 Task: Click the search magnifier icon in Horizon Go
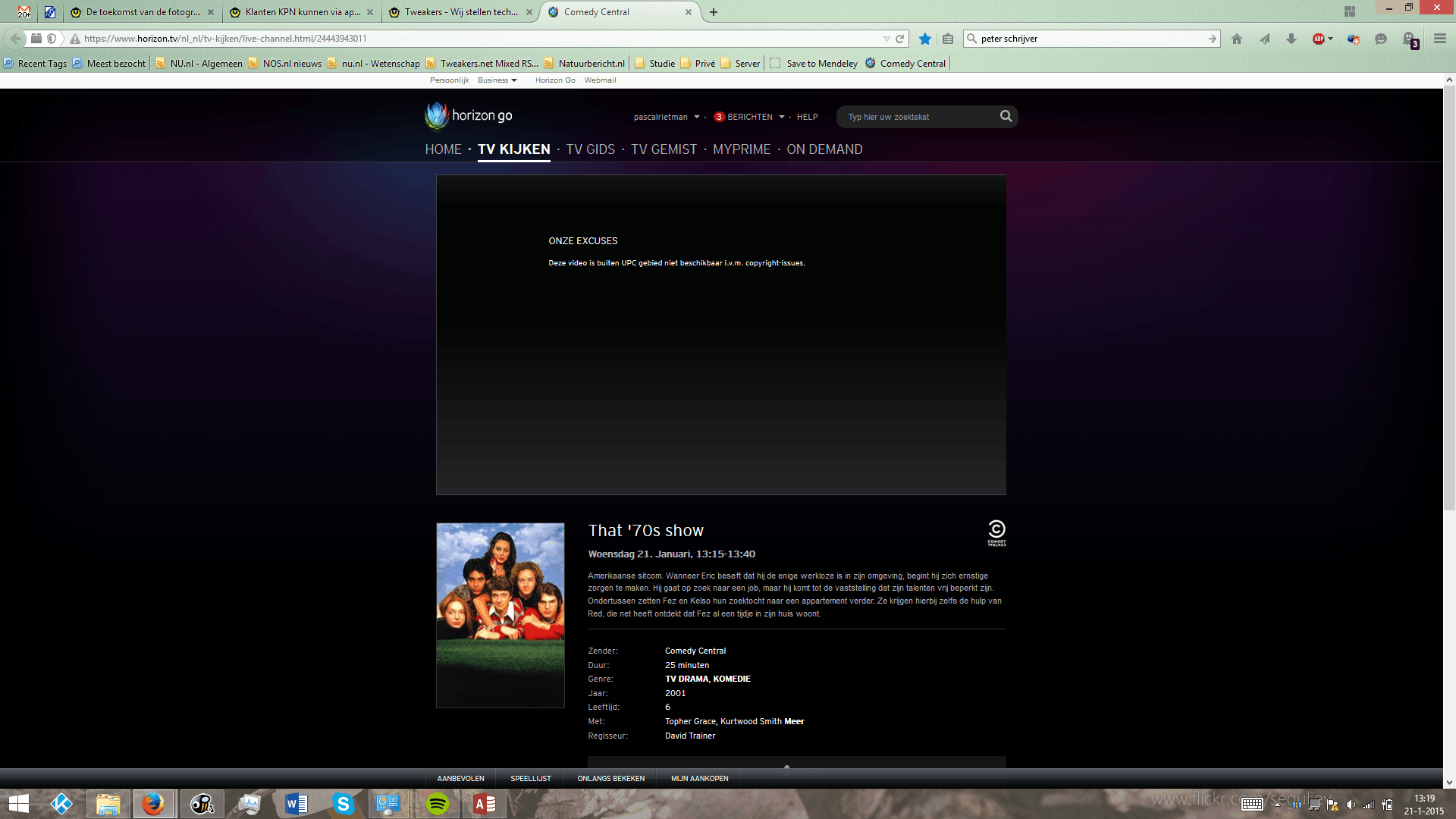[x=1006, y=116]
